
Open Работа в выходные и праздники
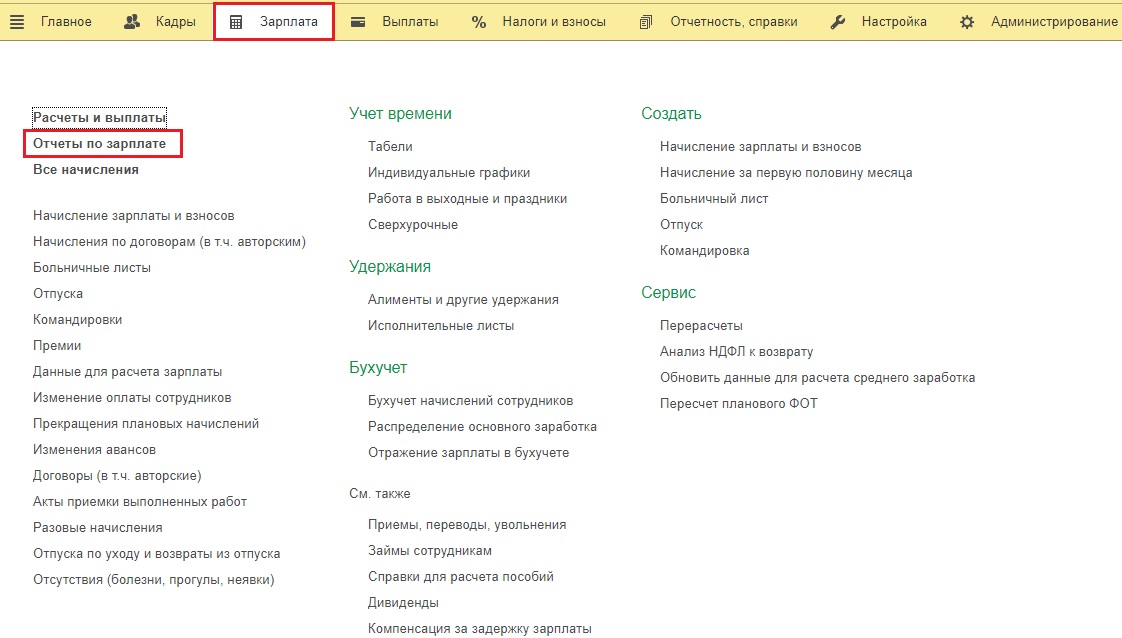coord(467,199)
